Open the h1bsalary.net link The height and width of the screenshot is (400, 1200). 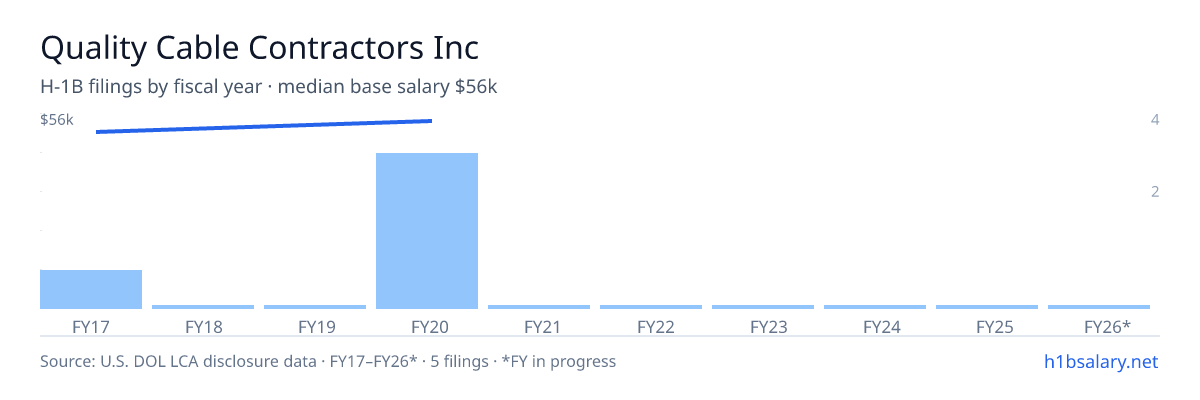[x=1100, y=361]
